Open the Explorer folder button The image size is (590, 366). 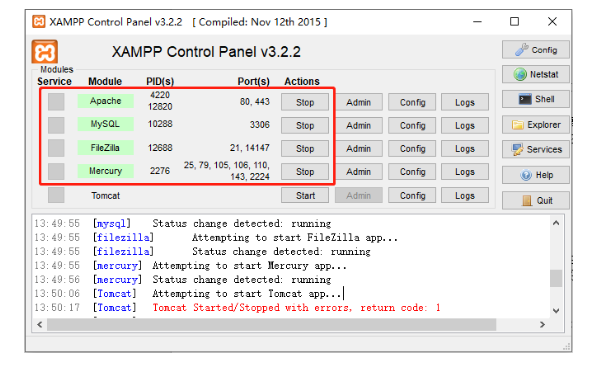(535, 125)
